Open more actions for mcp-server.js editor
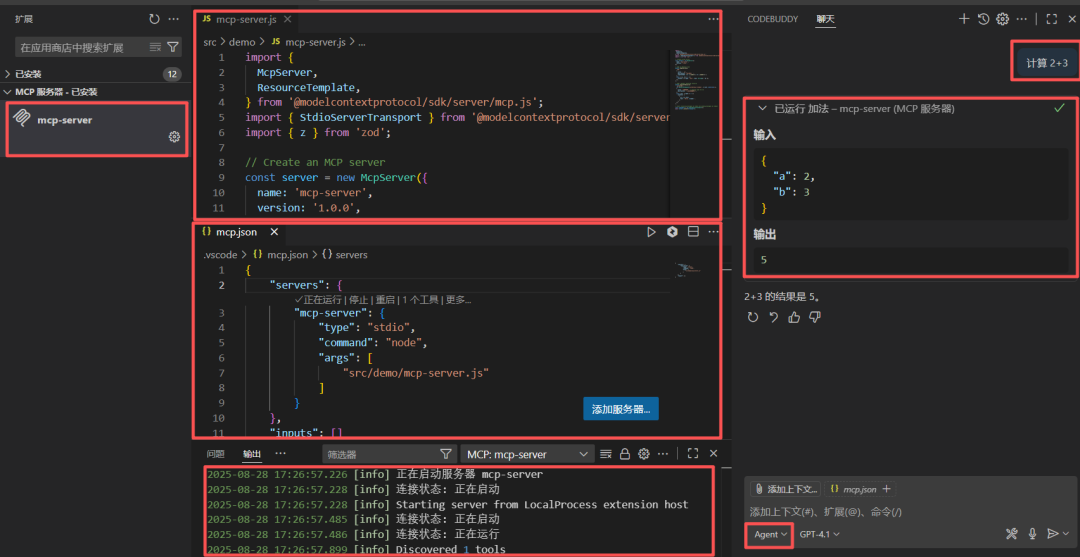Screen dimensions: 1080x557 713,19
